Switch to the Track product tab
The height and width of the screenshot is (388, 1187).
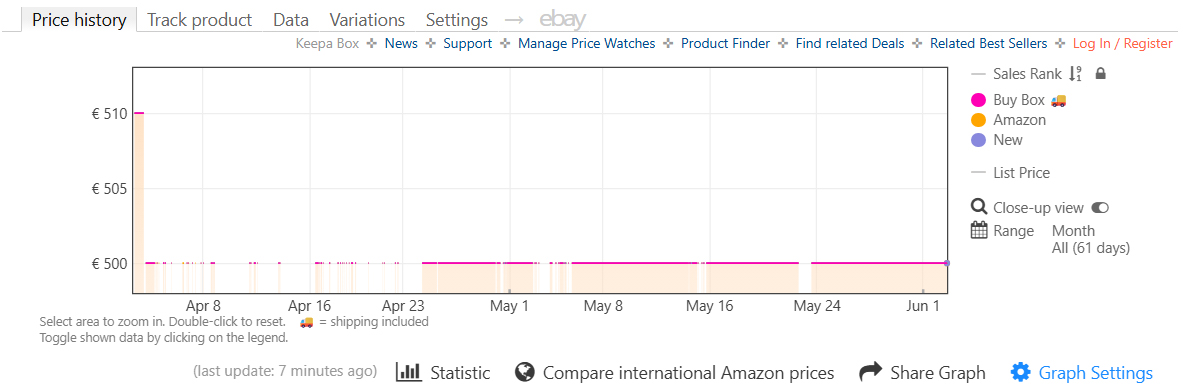click(x=199, y=20)
